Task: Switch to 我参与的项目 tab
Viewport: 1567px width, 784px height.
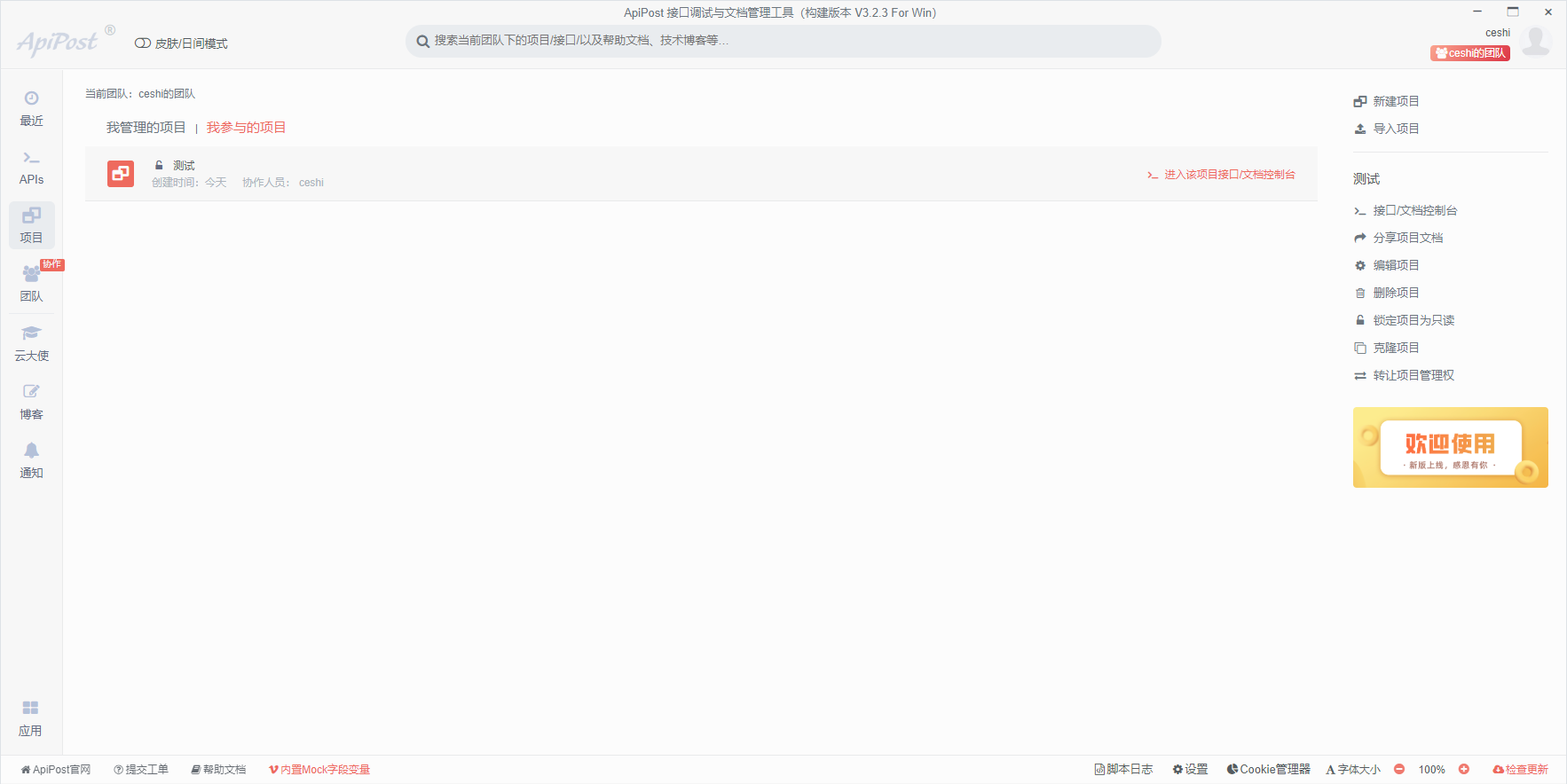Action: (247, 128)
